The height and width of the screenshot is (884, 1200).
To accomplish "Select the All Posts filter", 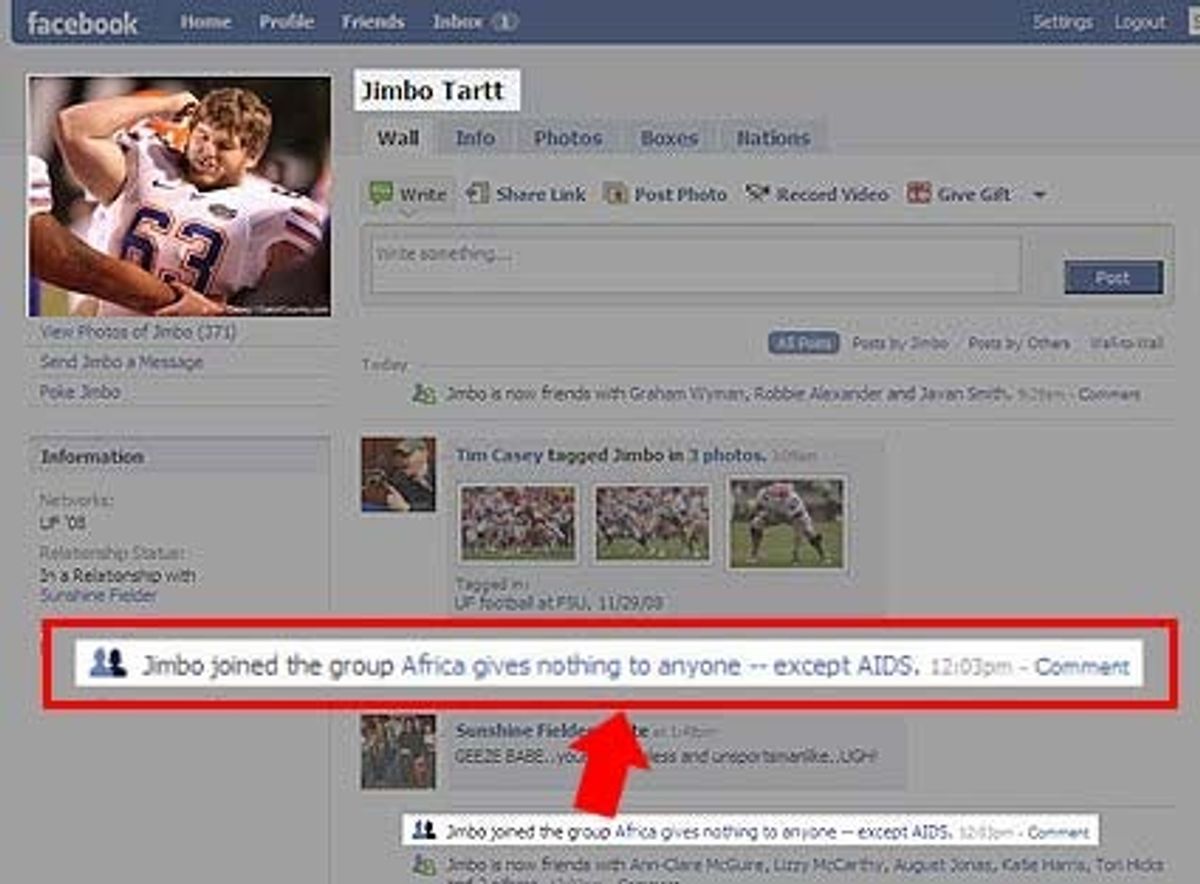I will point(804,343).
